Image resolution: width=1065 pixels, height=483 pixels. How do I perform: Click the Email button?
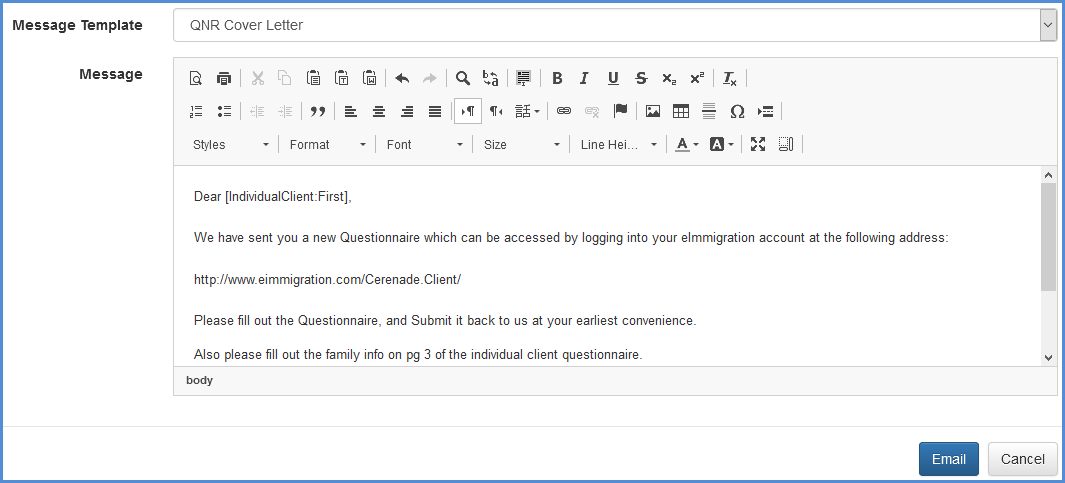(948, 459)
